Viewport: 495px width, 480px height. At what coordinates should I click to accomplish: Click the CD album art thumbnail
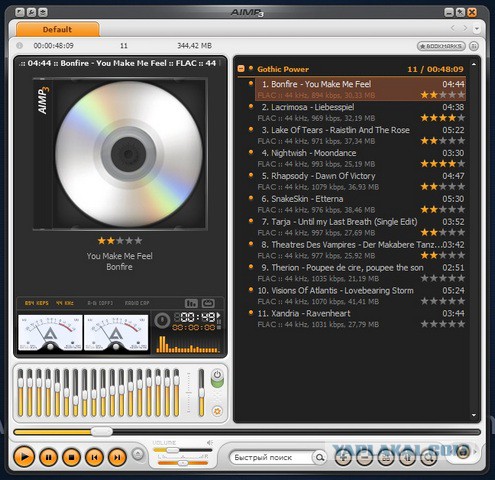(120, 154)
